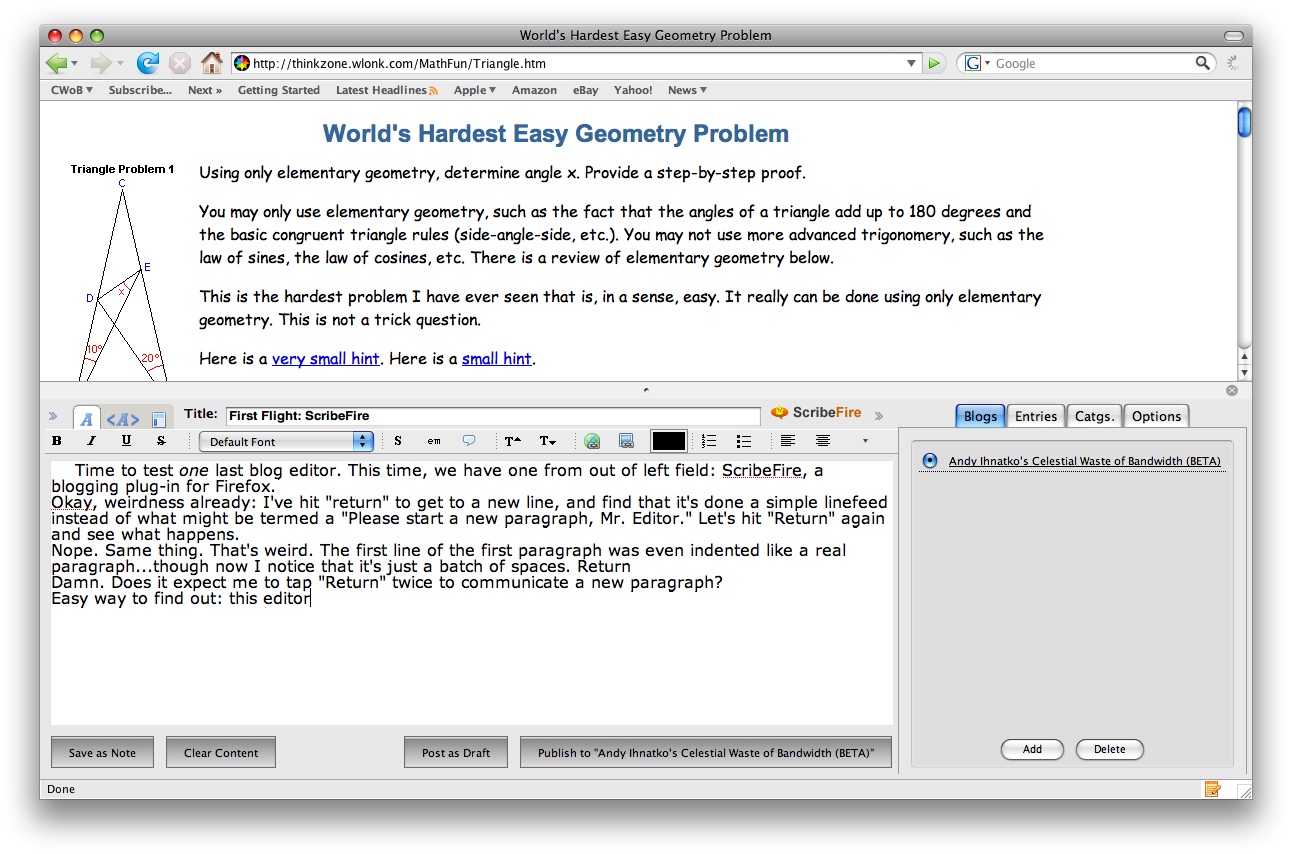Open the black text color swatch
This screenshot has height=854, width=1292.
click(669, 441)
